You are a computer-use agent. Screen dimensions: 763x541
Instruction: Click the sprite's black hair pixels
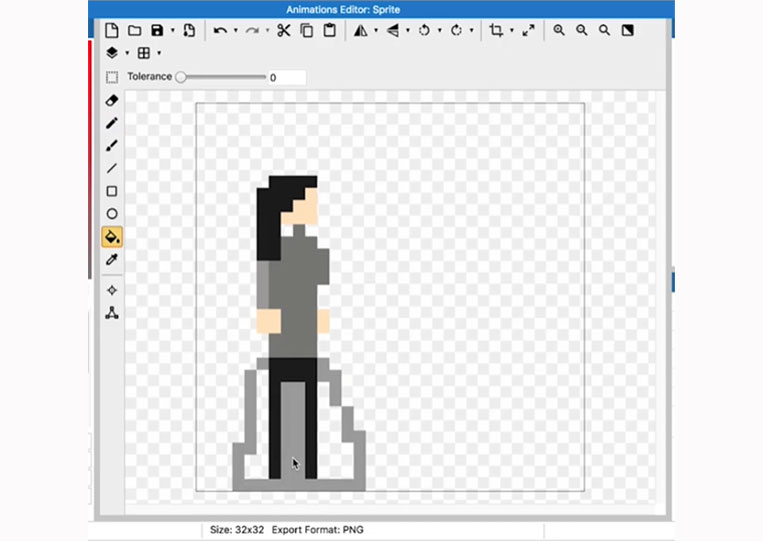click(x=269, y=224)
